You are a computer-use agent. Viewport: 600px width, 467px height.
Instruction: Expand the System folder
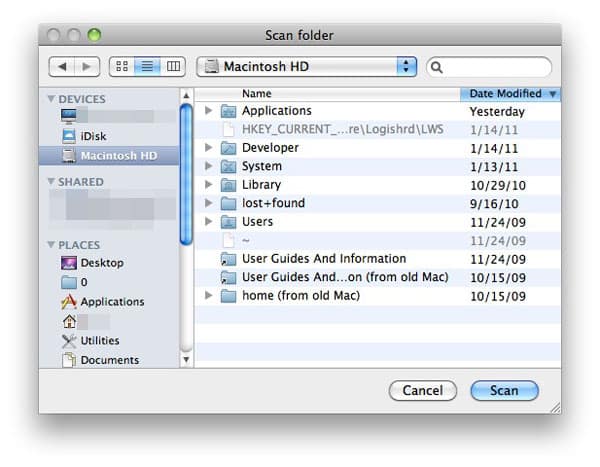click(x=209, y=166)
